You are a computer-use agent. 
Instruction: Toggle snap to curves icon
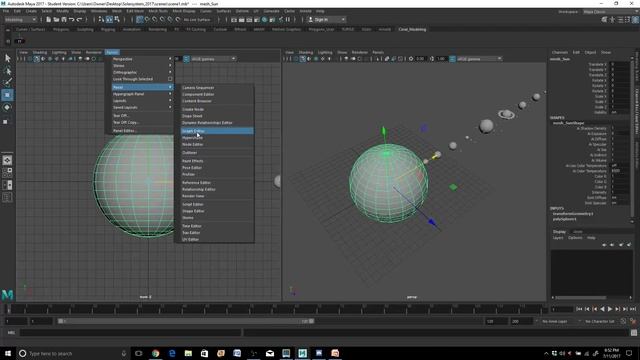[147, 20]
